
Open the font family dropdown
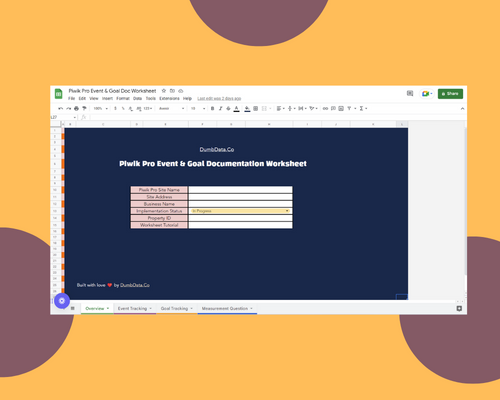click(171, 108)
